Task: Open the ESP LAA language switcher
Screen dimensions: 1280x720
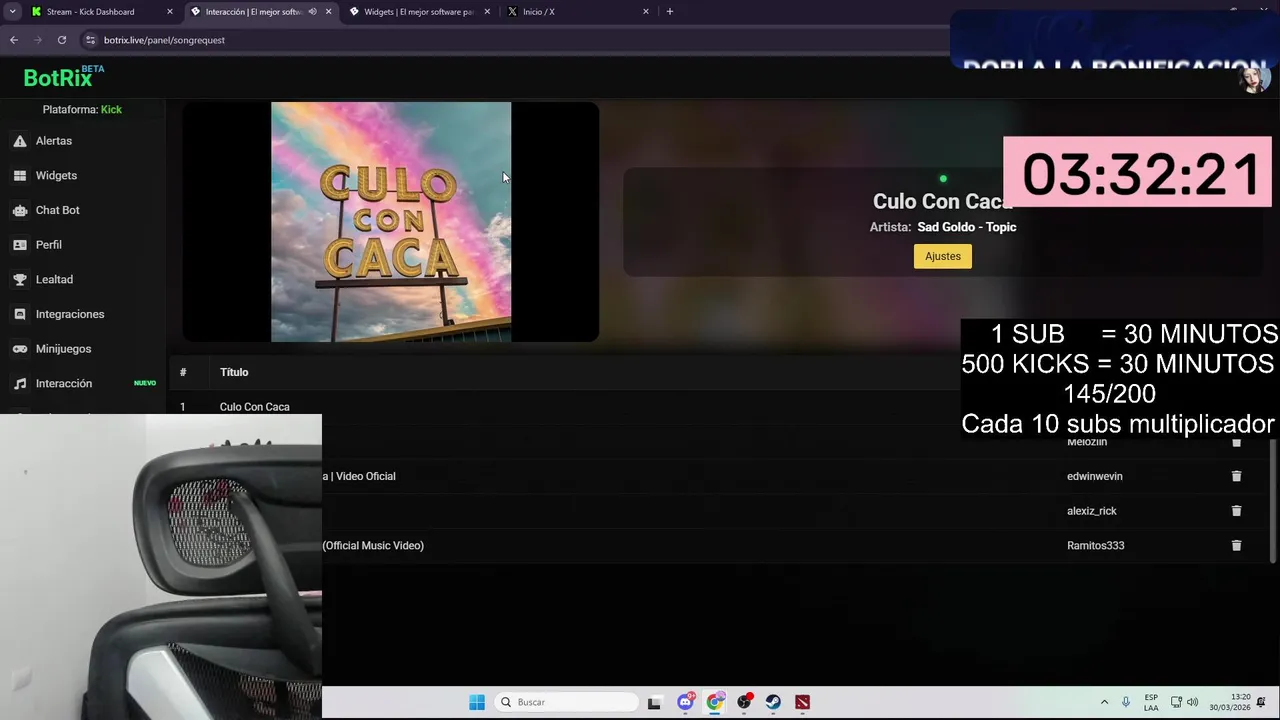Action: (x=1151, y=702)
